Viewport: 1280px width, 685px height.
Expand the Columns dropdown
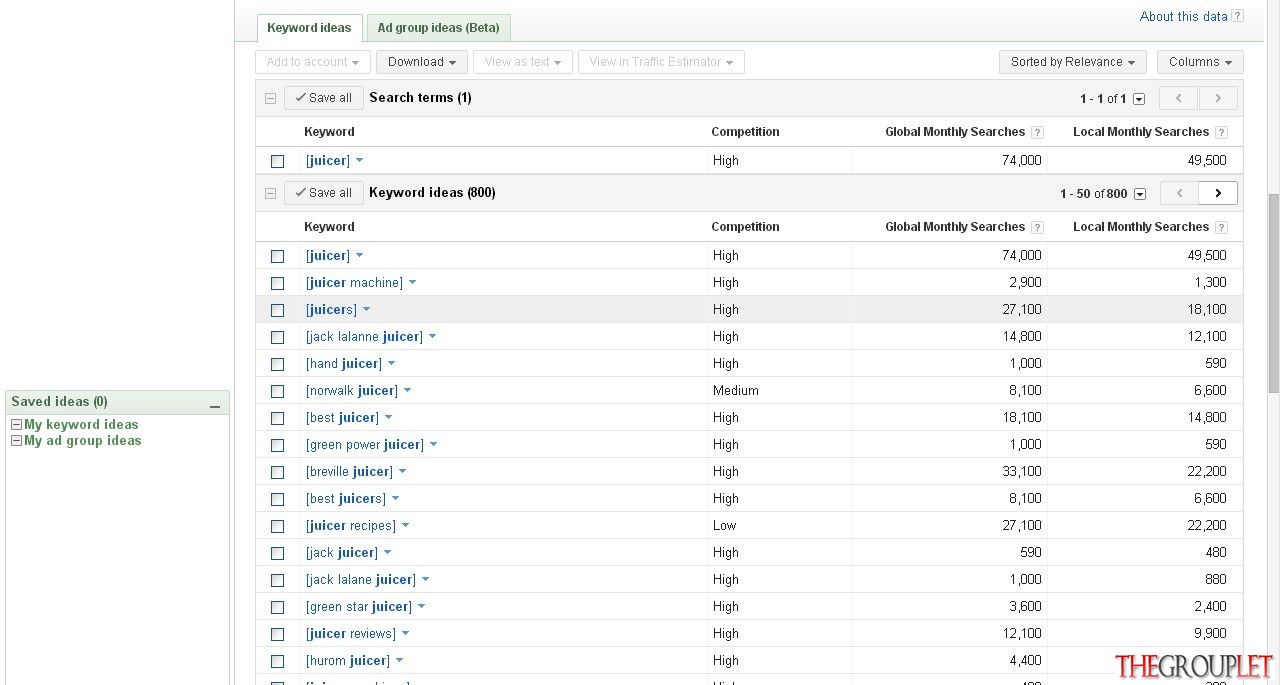[1200, 62]
